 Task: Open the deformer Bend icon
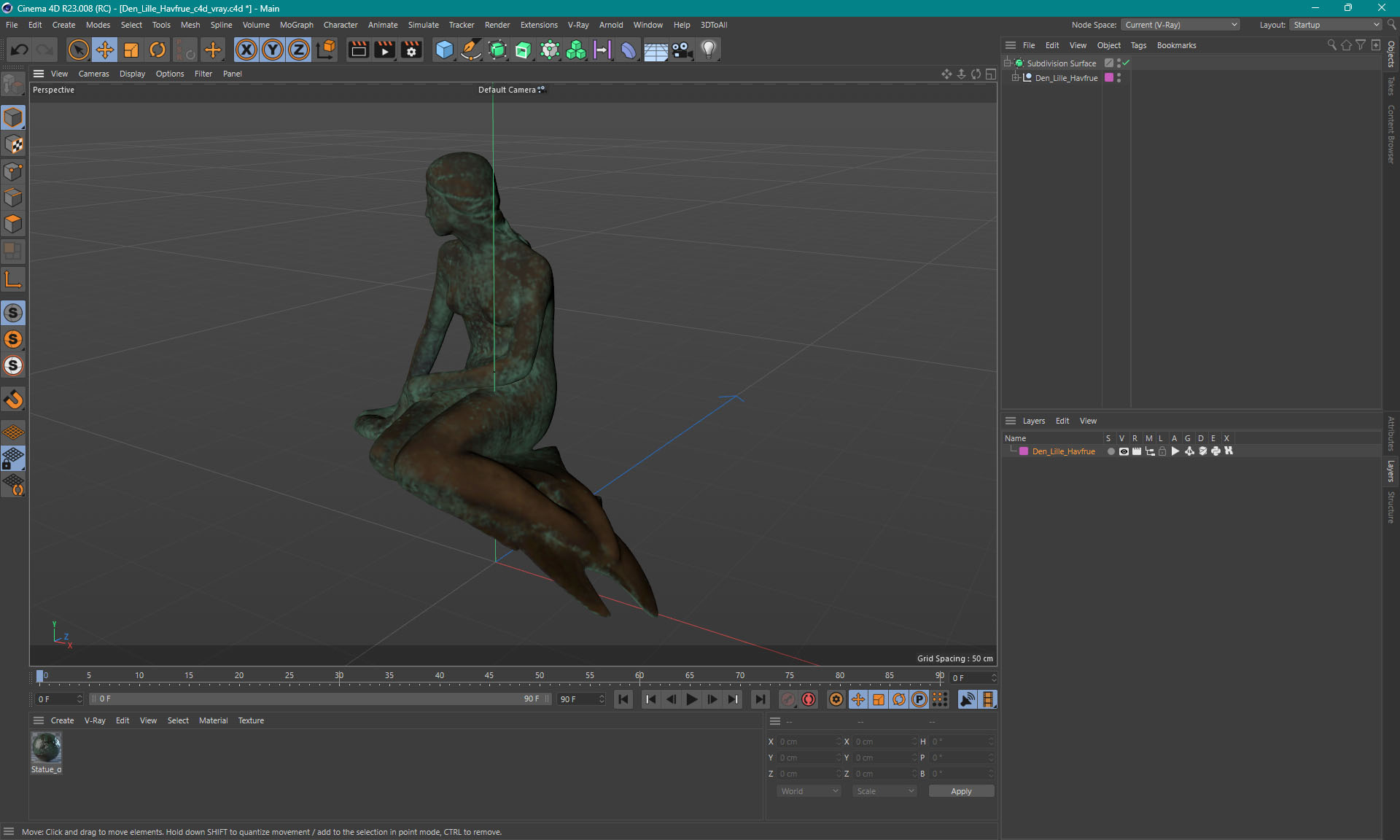tap(629, 50)
